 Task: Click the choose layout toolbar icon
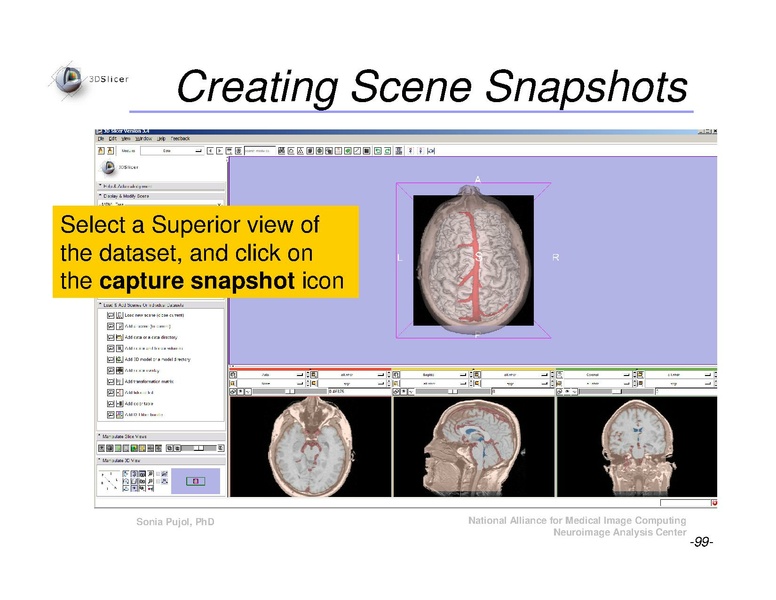[x=398, y=150]
